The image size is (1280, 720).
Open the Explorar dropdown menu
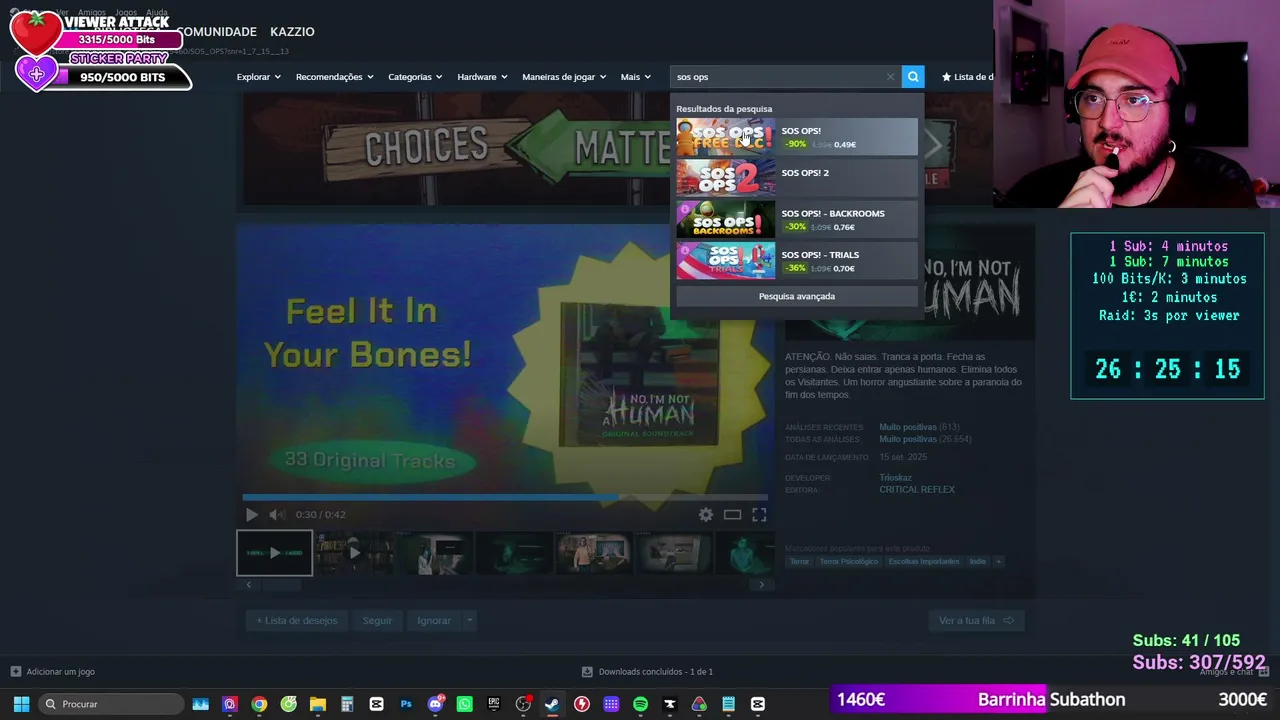(x=259, y=77)
